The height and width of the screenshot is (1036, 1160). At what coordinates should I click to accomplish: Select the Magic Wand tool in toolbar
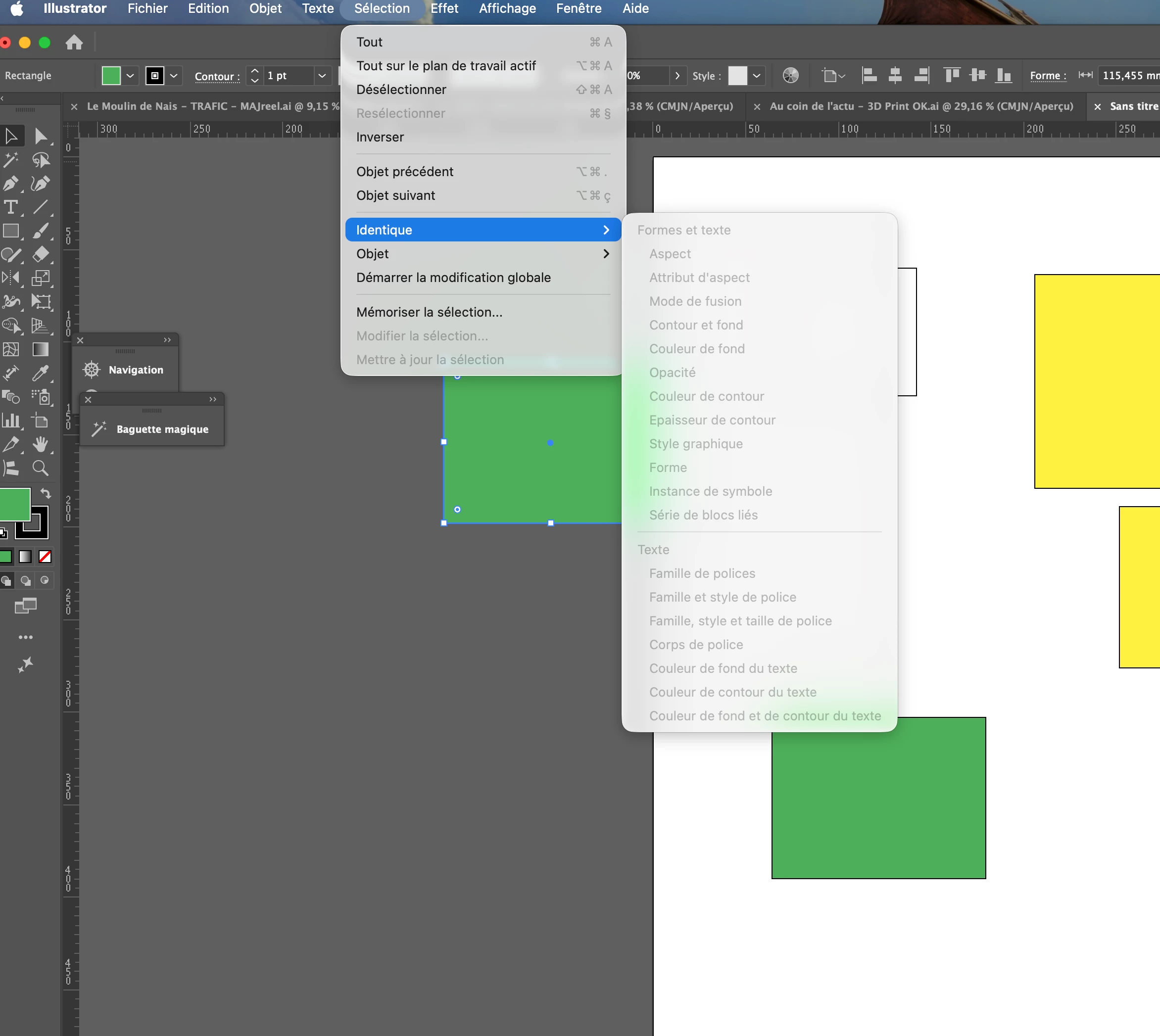10,160
